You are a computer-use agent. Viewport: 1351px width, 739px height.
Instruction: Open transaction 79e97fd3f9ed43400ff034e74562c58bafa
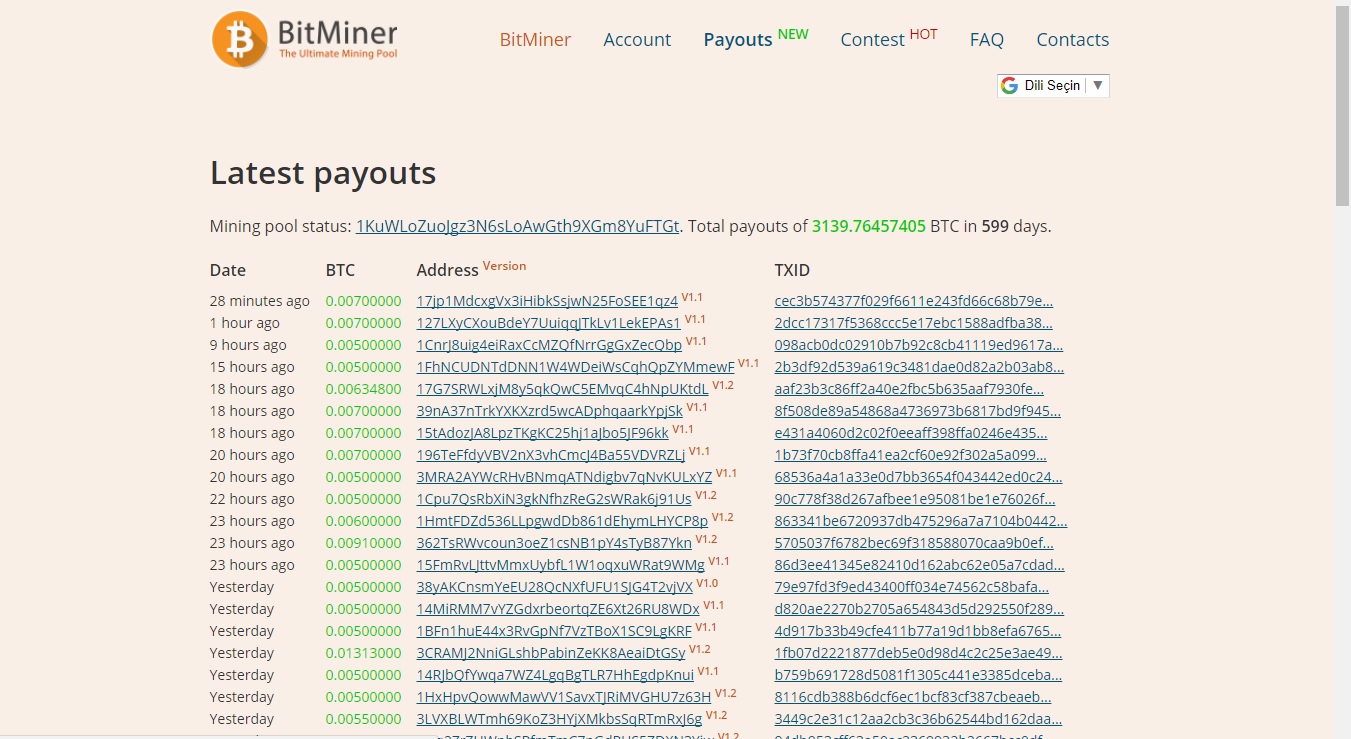click(x=912, y=587)
